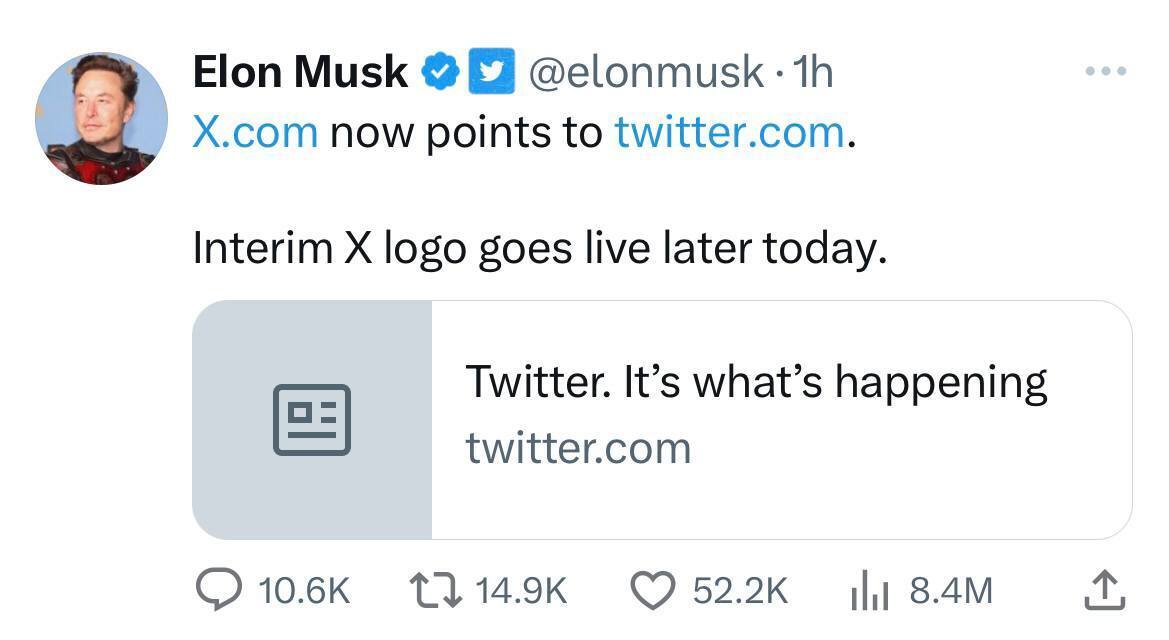1169x640 pixels.
Task: Open the card titled "Twitter. It's what's happening"
Action: pos(755,383)
